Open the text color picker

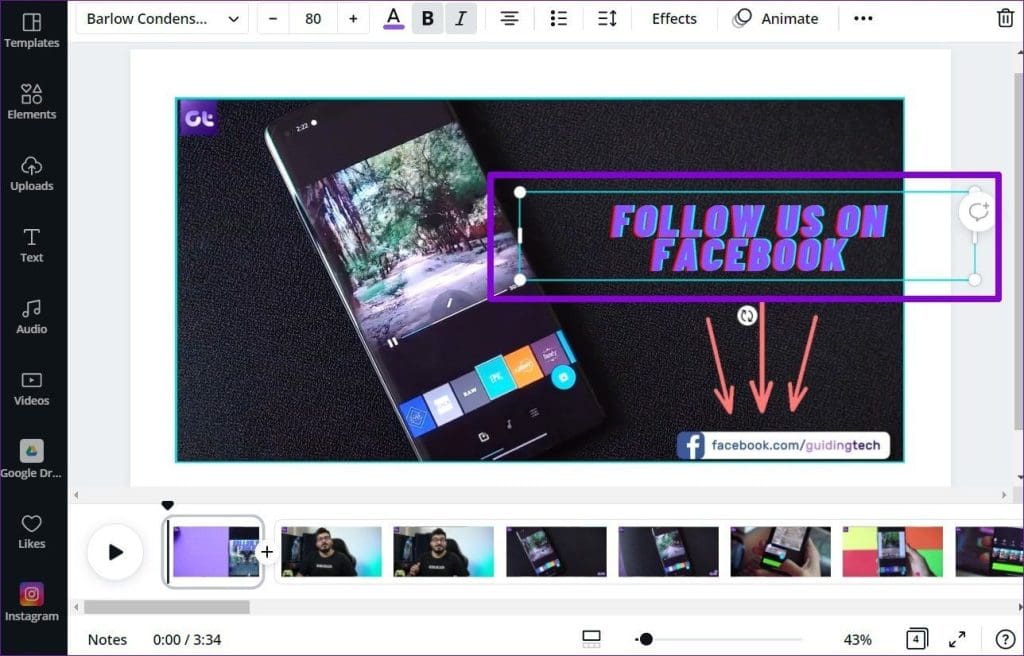tap(393, 18)
